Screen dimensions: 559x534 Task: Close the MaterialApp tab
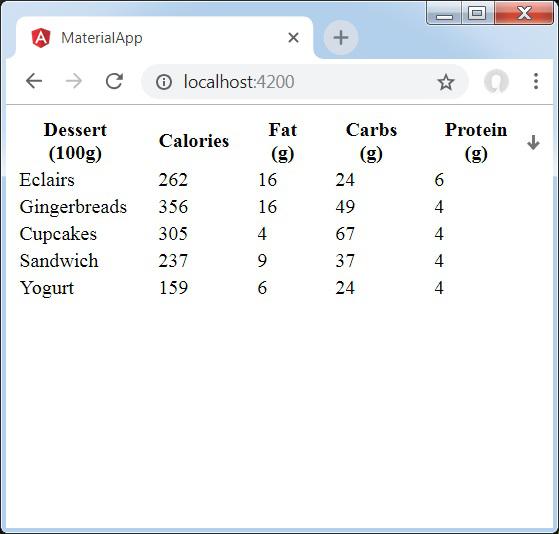tap(293, 37)
